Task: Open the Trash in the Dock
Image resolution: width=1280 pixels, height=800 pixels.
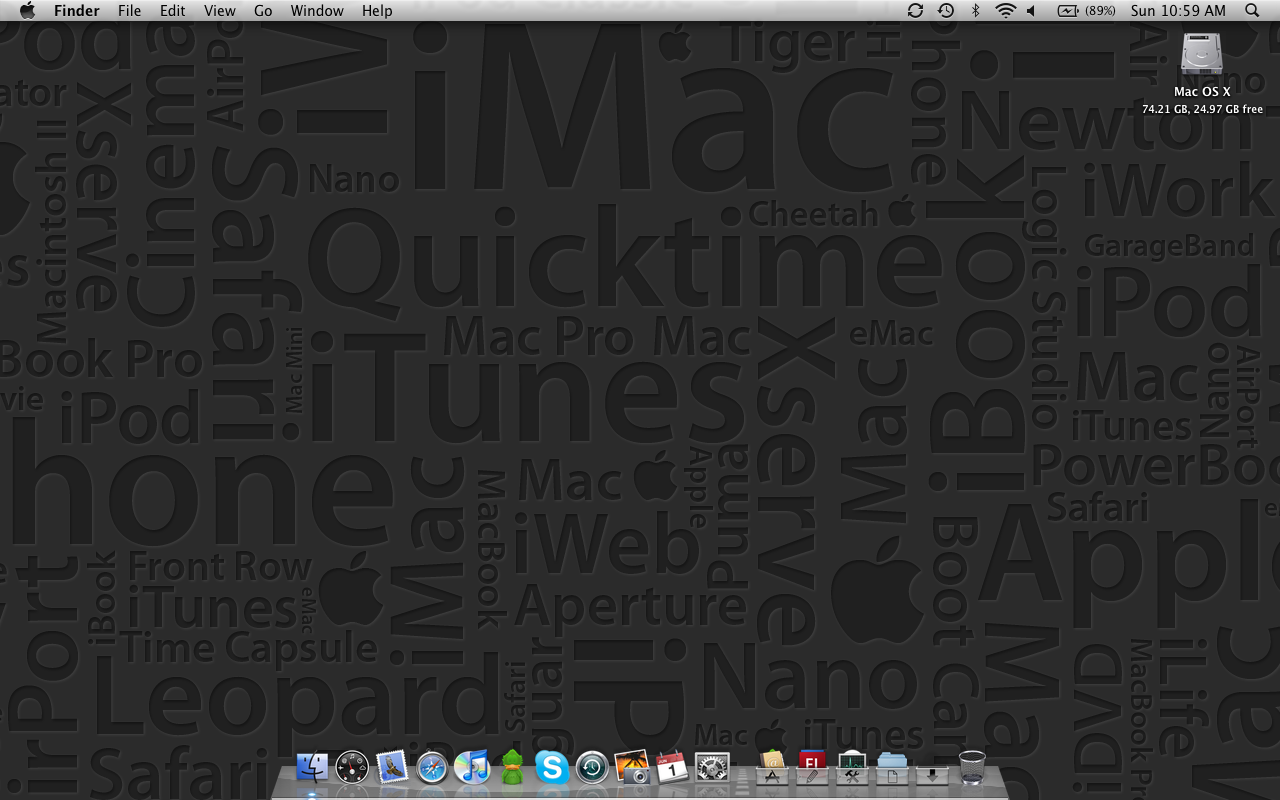Action: pos(972,768)
